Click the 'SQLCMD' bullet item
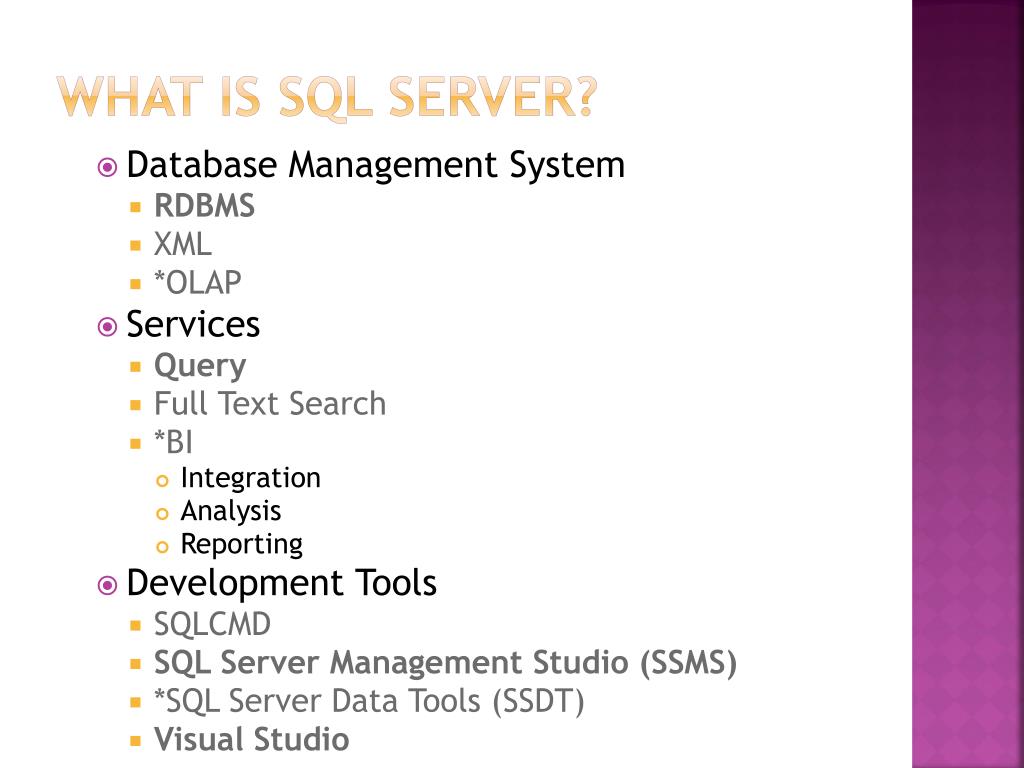 click(x=213, y=624)
